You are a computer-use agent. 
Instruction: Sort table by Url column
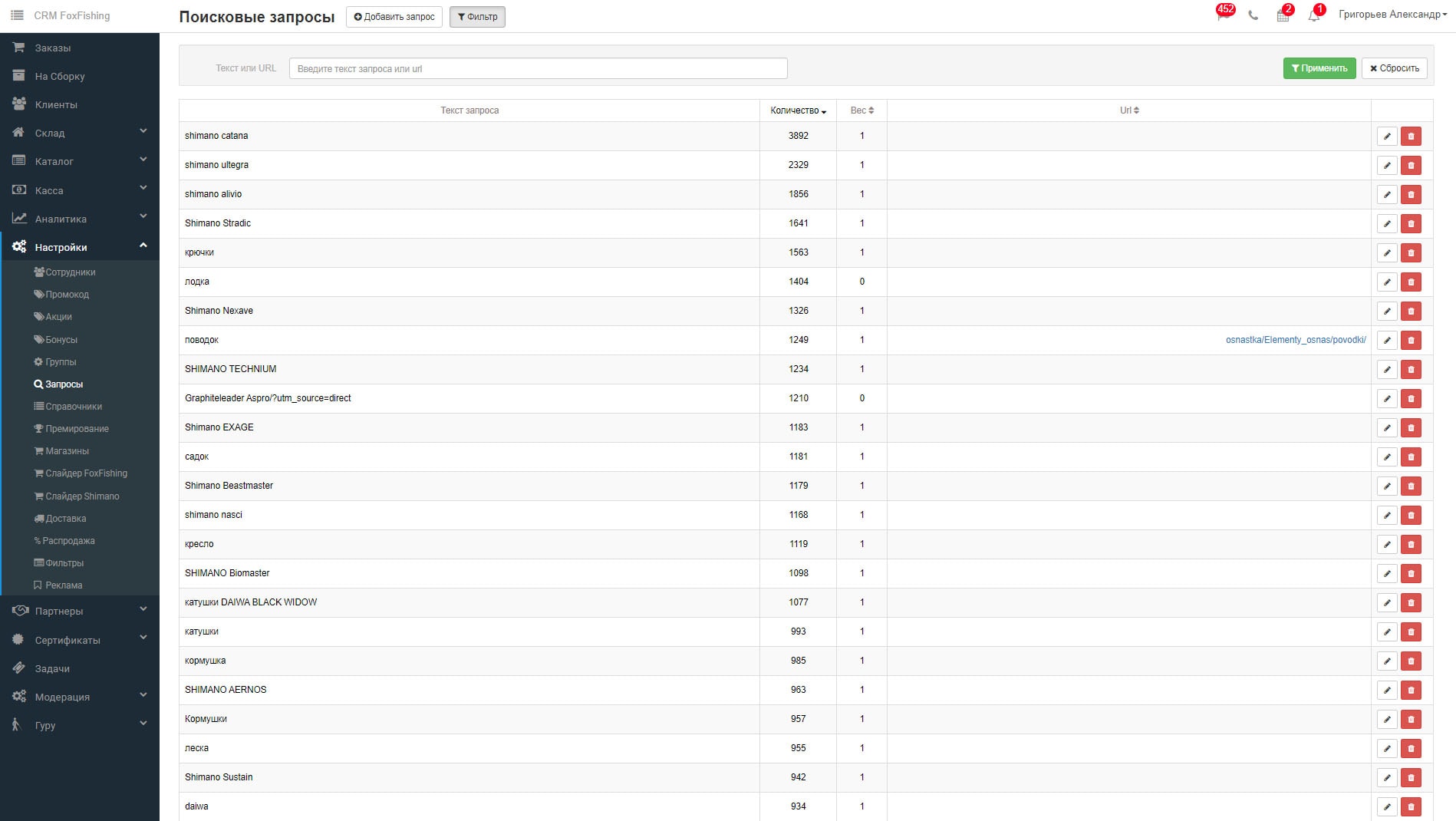click(x=1129, y=110)
